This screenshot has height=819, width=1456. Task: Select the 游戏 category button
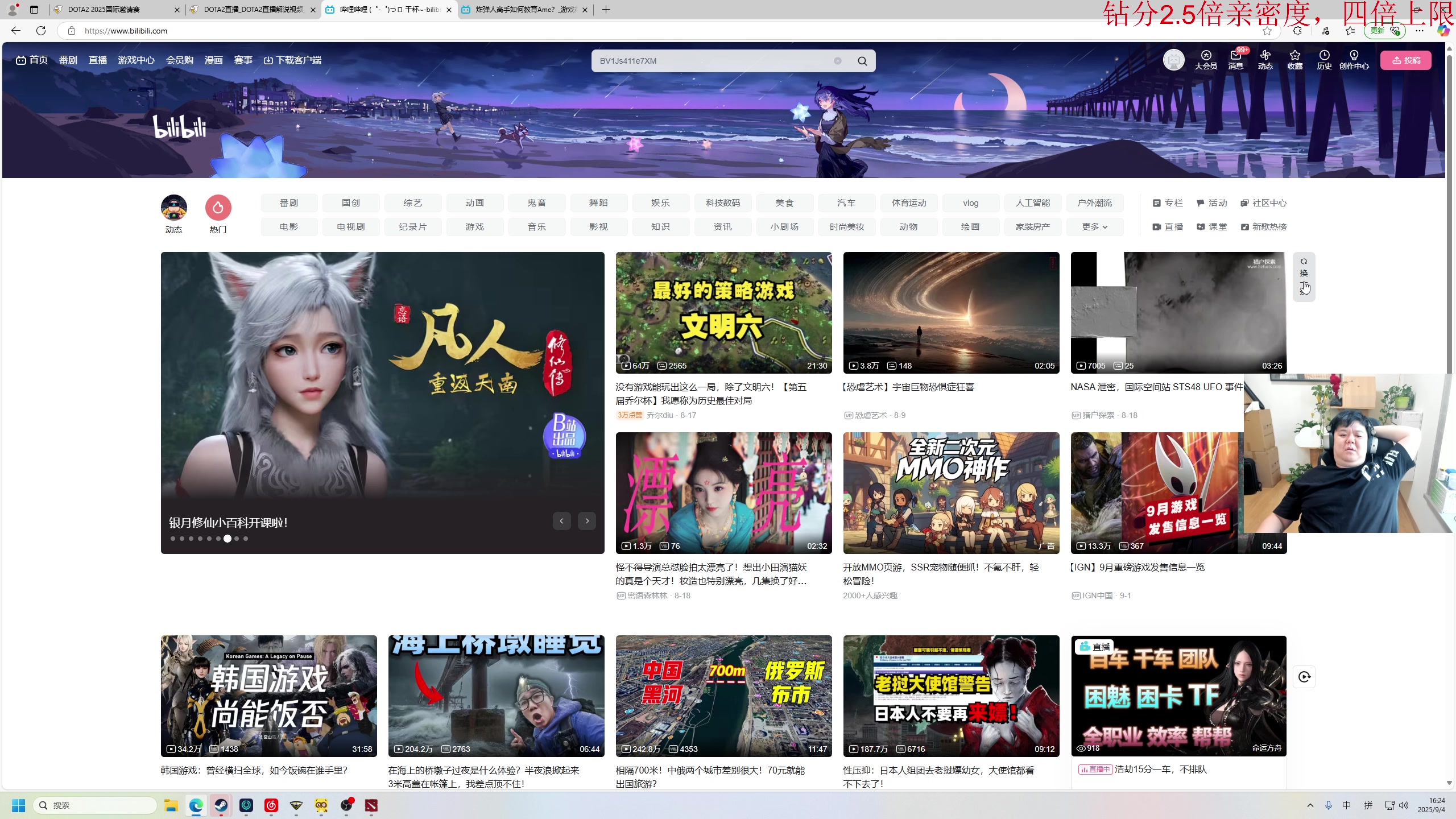(474, 227)
